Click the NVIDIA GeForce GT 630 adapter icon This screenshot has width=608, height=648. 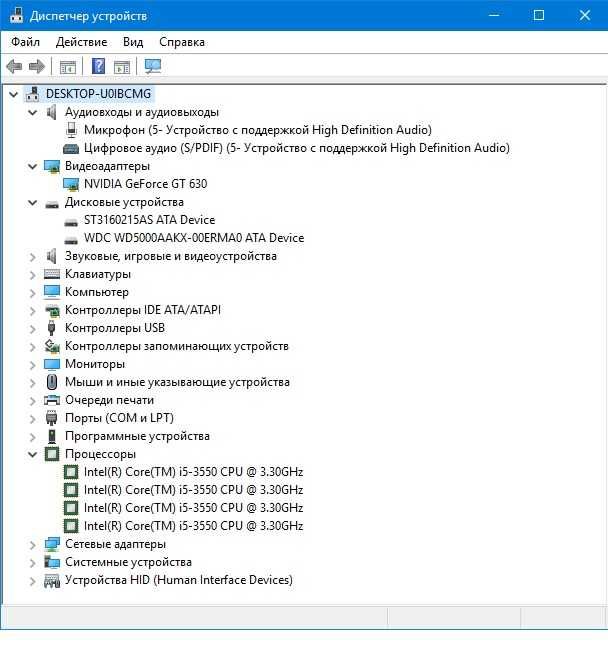[x=71, y=184]
